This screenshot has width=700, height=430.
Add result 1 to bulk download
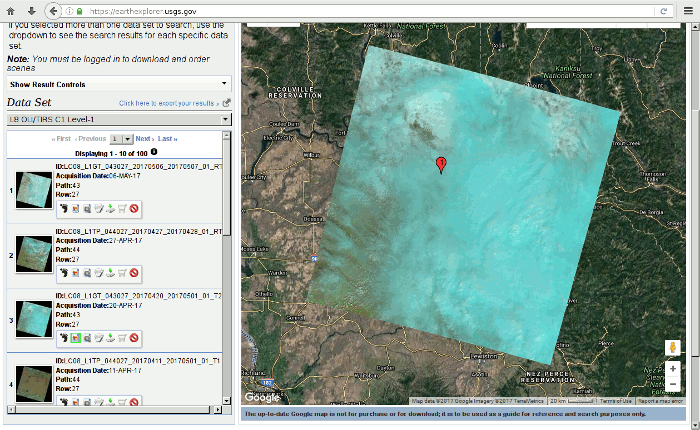click(98, 208)
